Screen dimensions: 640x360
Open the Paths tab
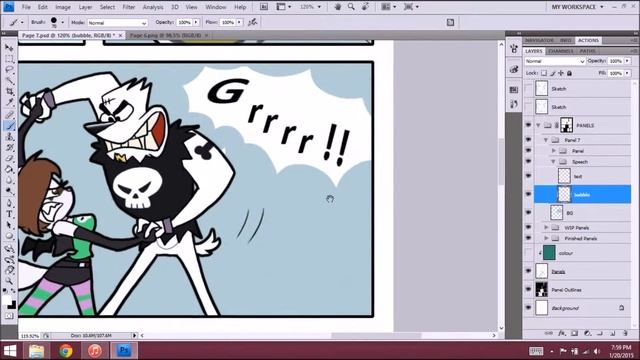(587, 51)
